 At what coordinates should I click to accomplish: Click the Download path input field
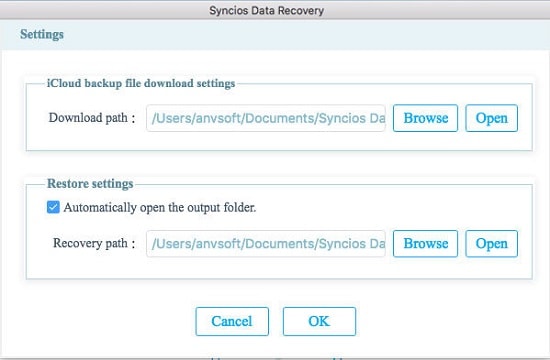[266, 118]
